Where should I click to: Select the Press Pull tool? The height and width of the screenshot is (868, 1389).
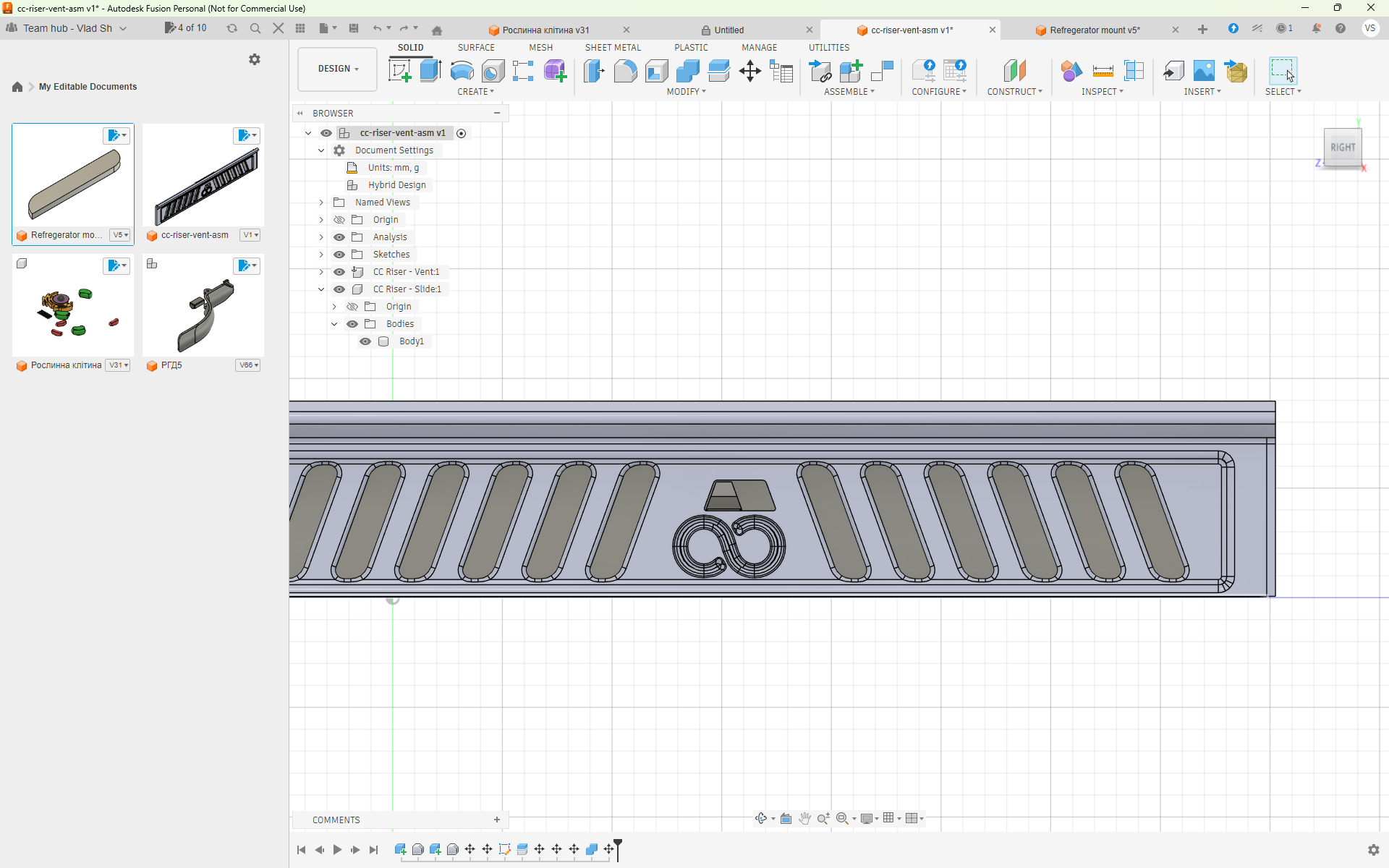coord(594,71)
